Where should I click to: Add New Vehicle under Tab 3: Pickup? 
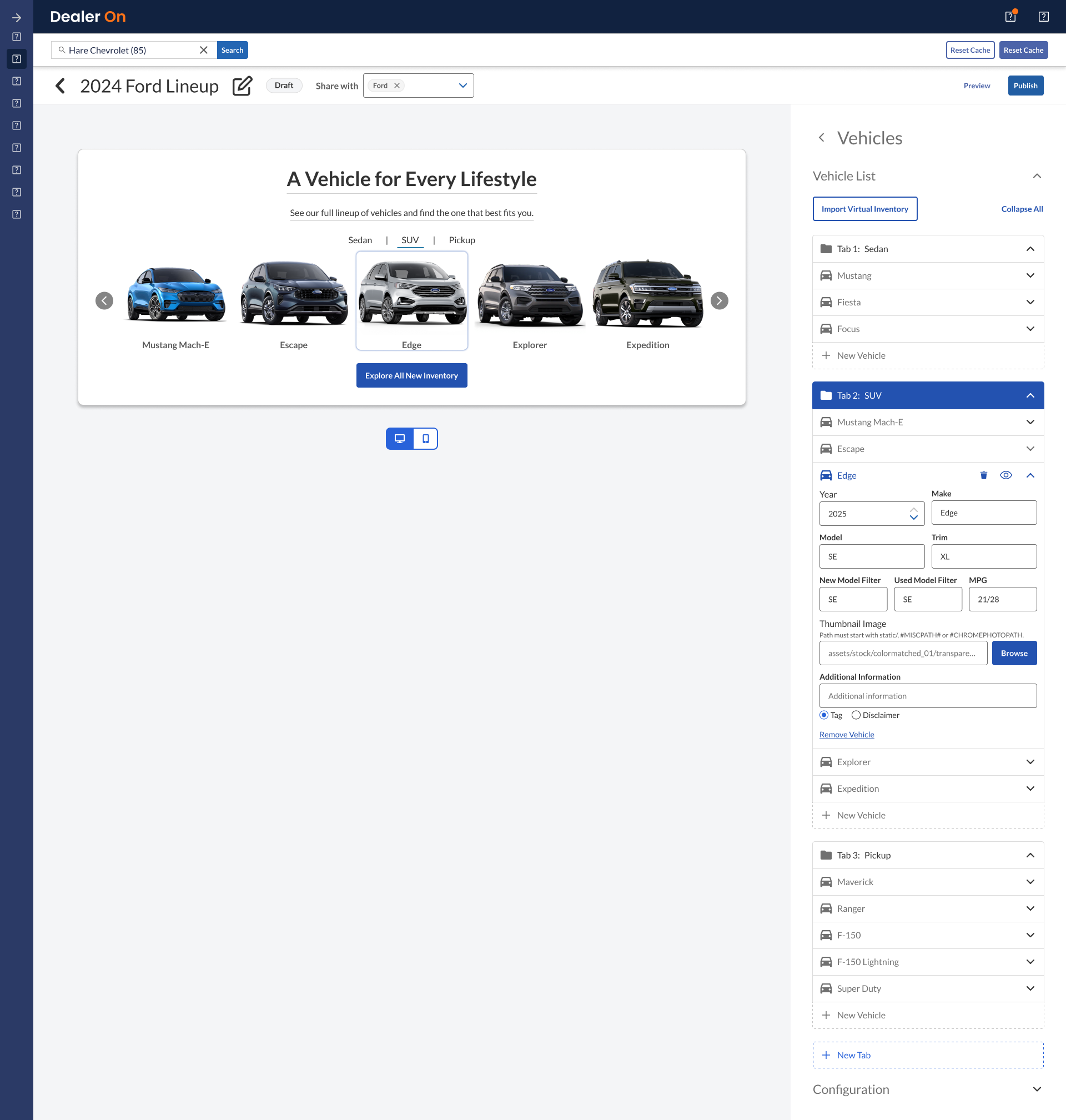(928, 1016)
